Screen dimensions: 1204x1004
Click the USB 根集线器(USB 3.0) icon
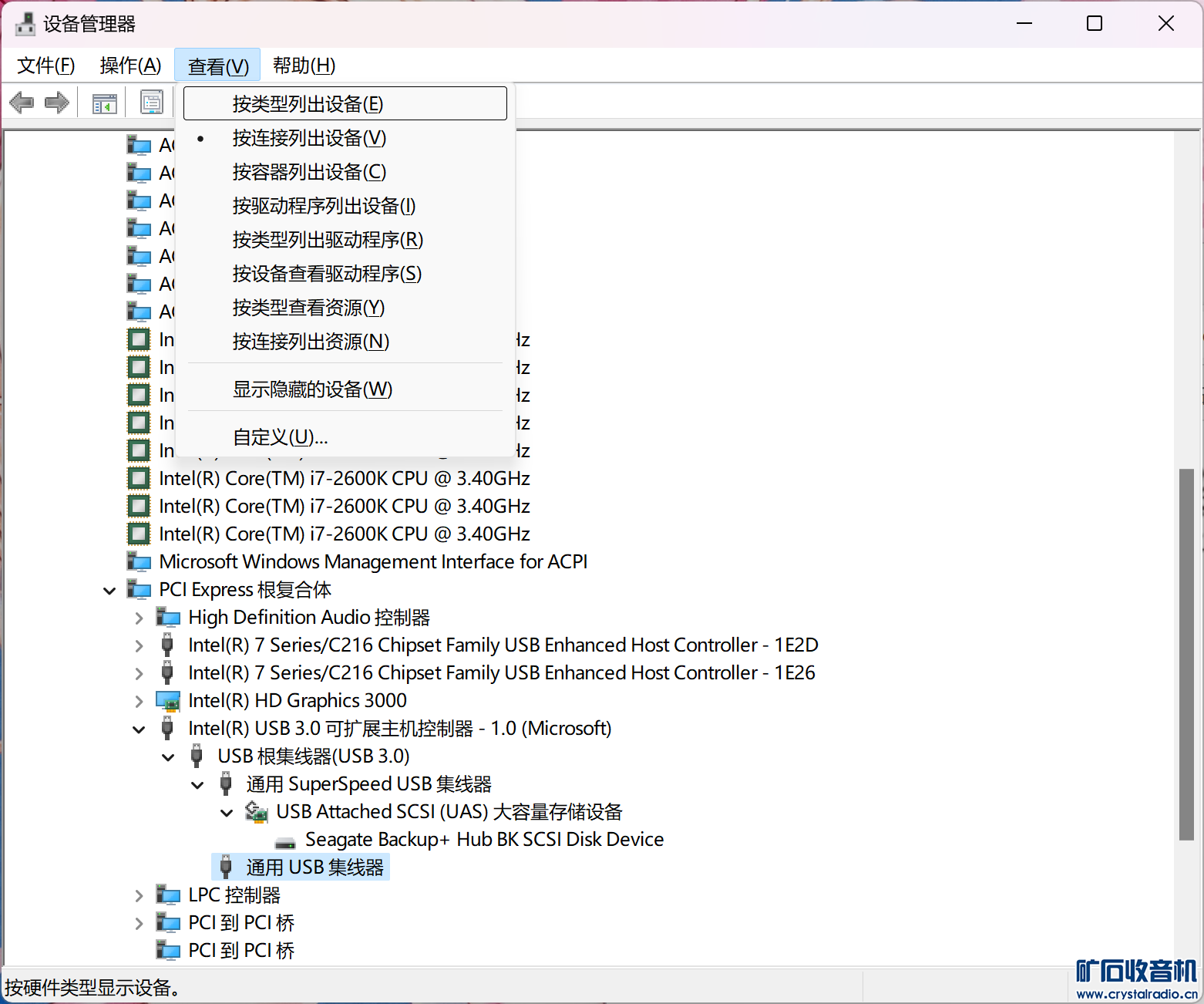197,756
